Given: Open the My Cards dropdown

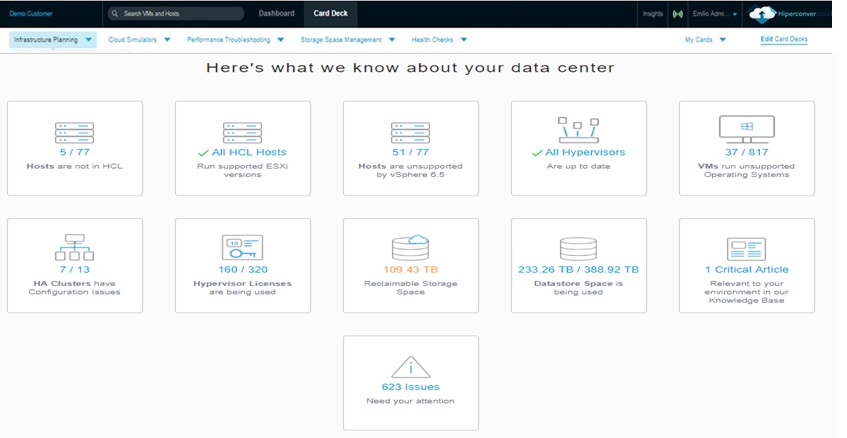Looking at the screenshot, I should point(703,40).
